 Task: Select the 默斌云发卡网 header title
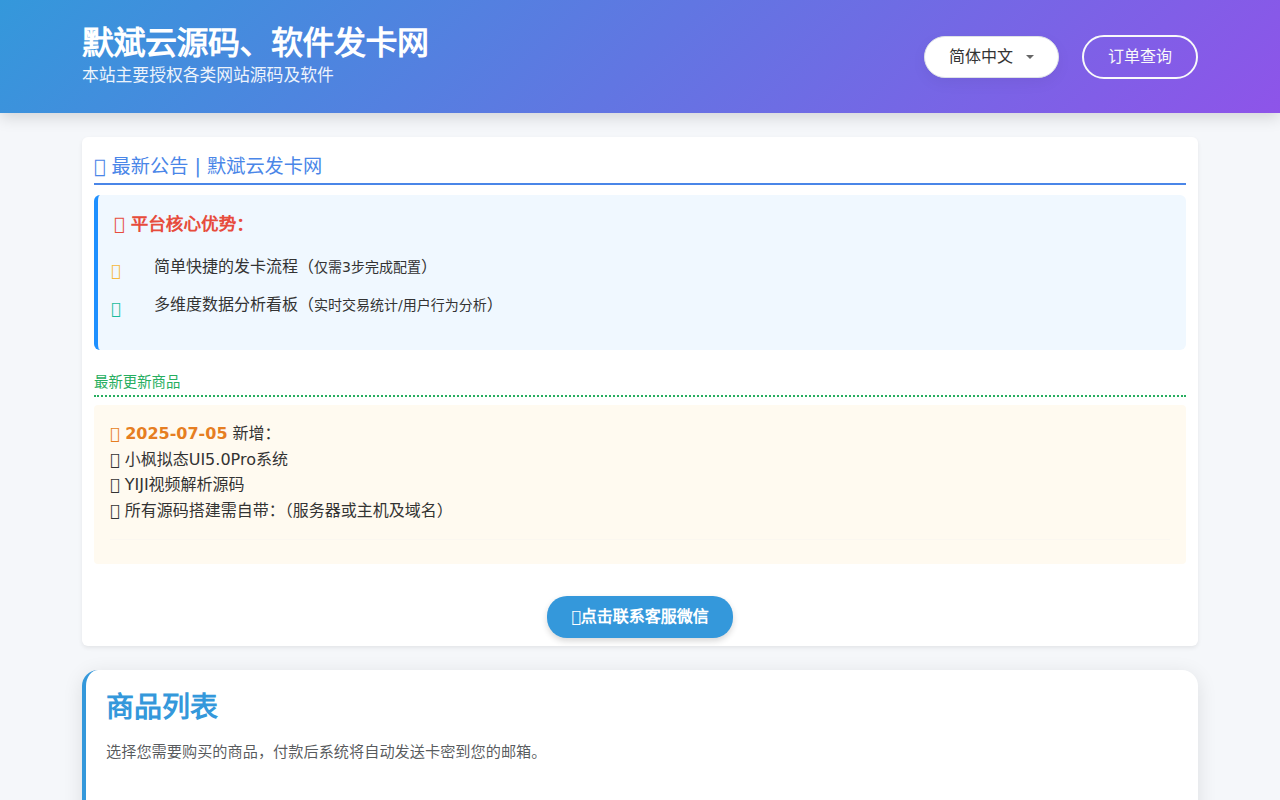click(262, 167)
